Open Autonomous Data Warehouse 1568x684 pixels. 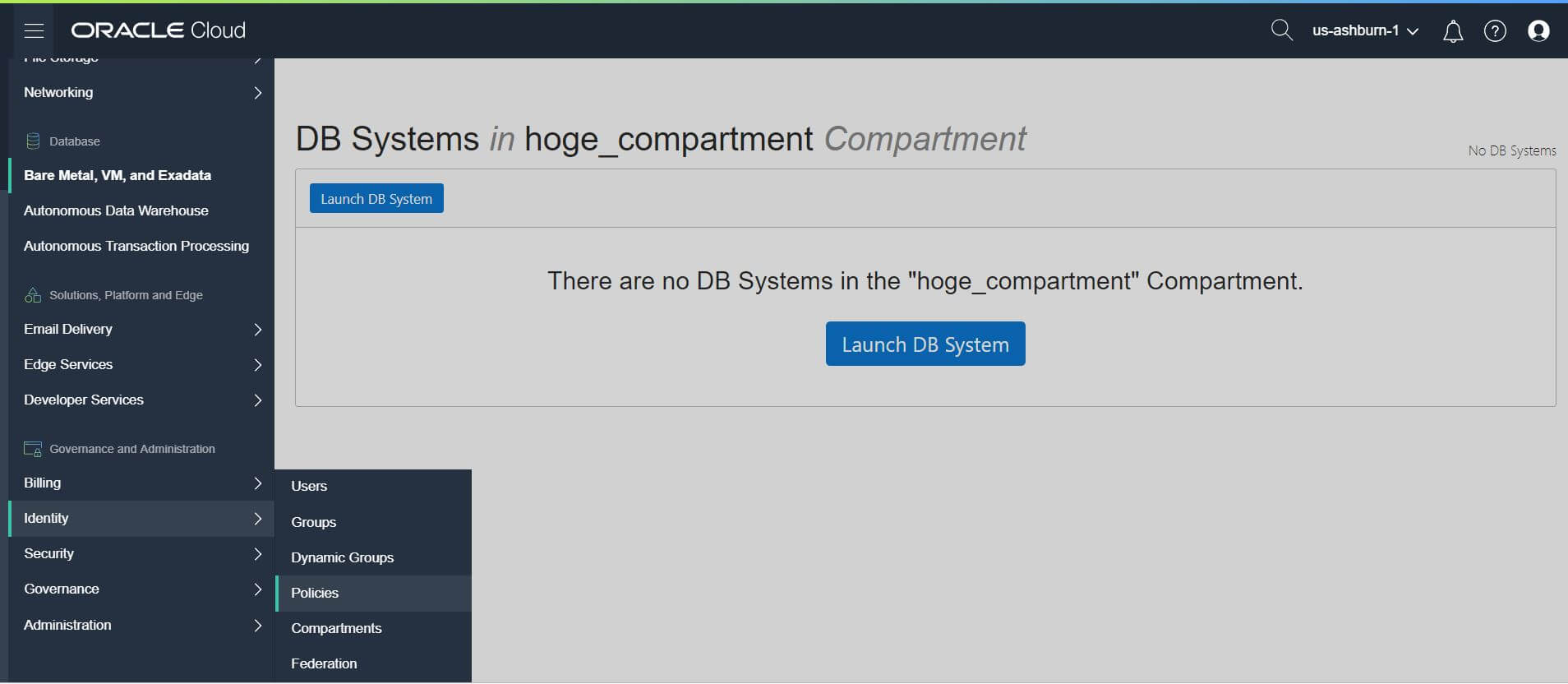[116, 211]
